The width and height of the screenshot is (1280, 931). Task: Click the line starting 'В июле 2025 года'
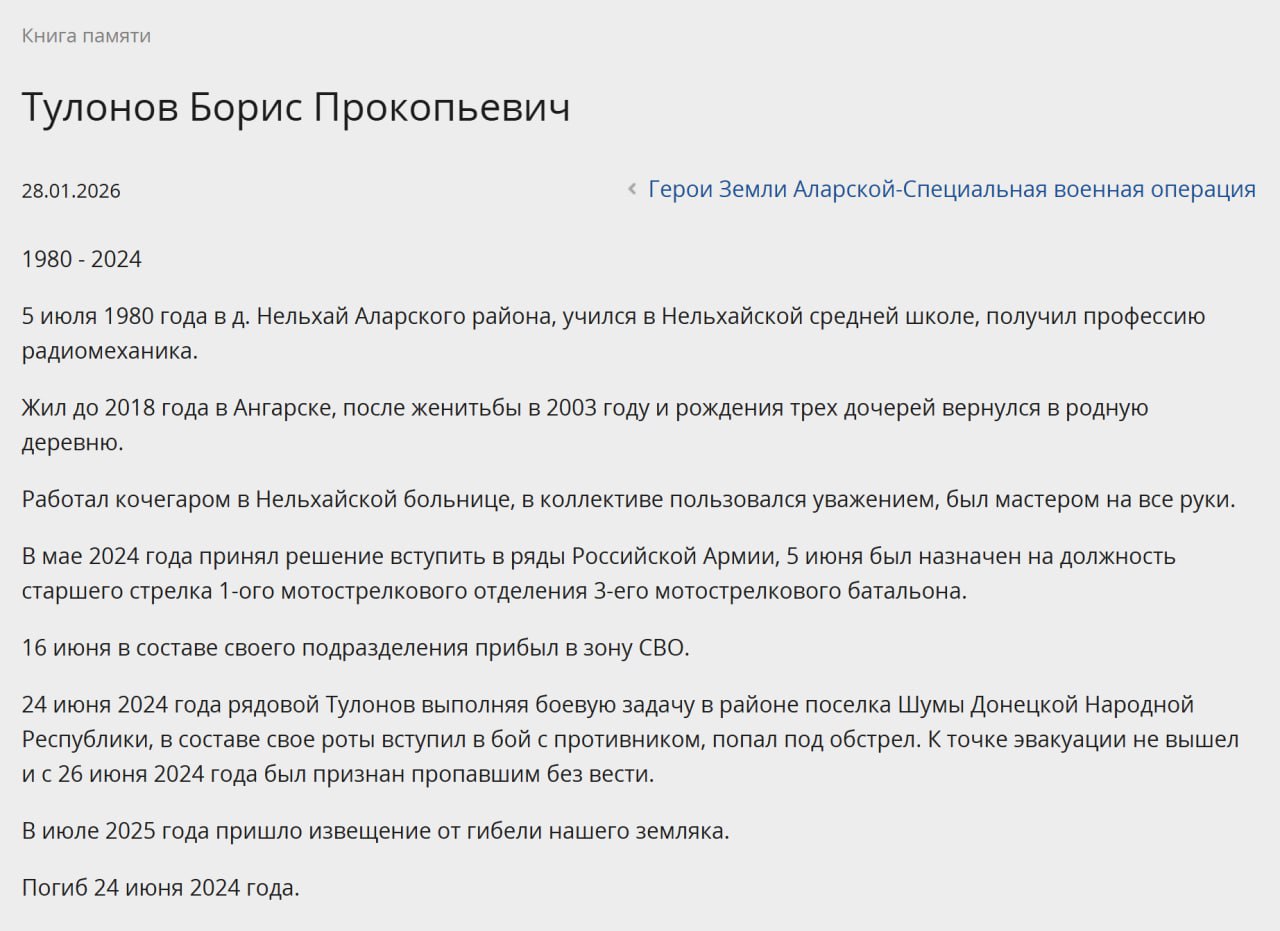[375, 830]
